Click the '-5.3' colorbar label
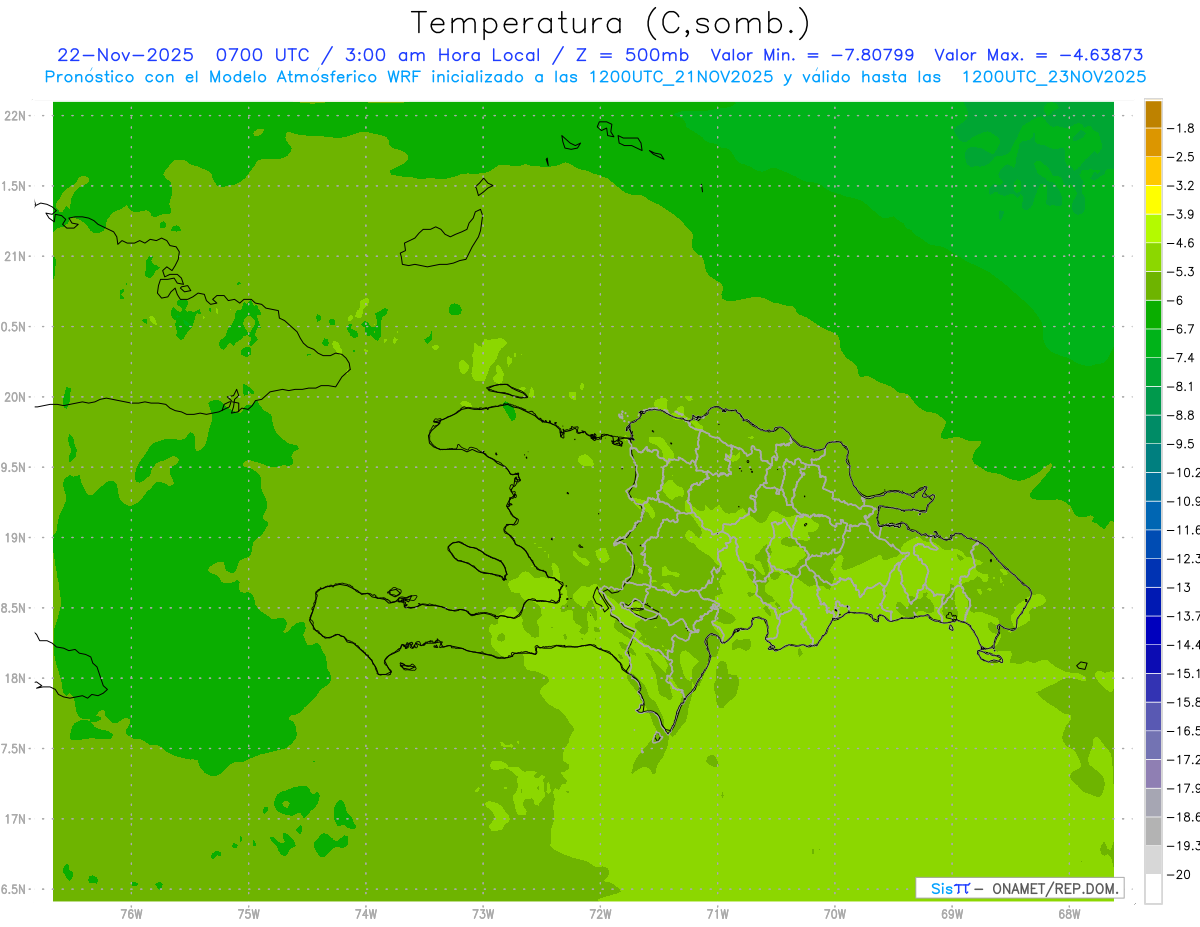Image resolution: width=1200 pixels, height=927 pixels. coord(1181,271)
